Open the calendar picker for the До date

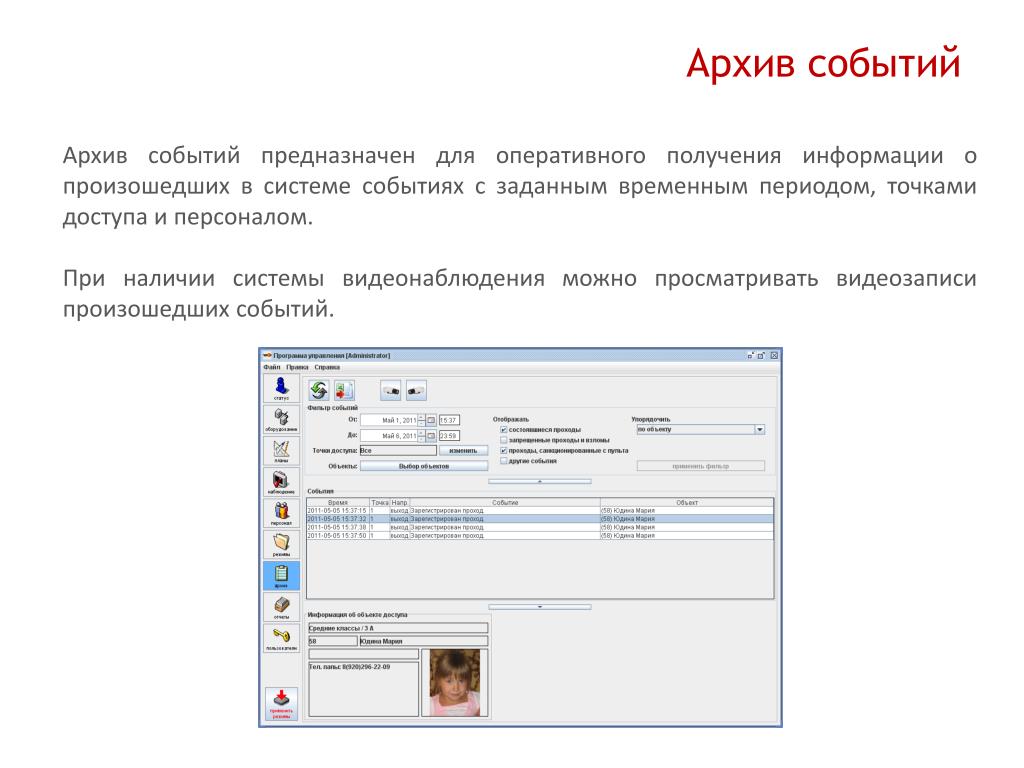point(431,436)
